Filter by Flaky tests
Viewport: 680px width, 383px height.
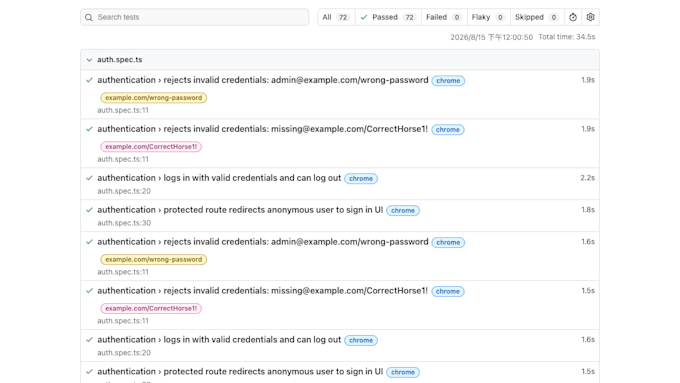(489, 17)
